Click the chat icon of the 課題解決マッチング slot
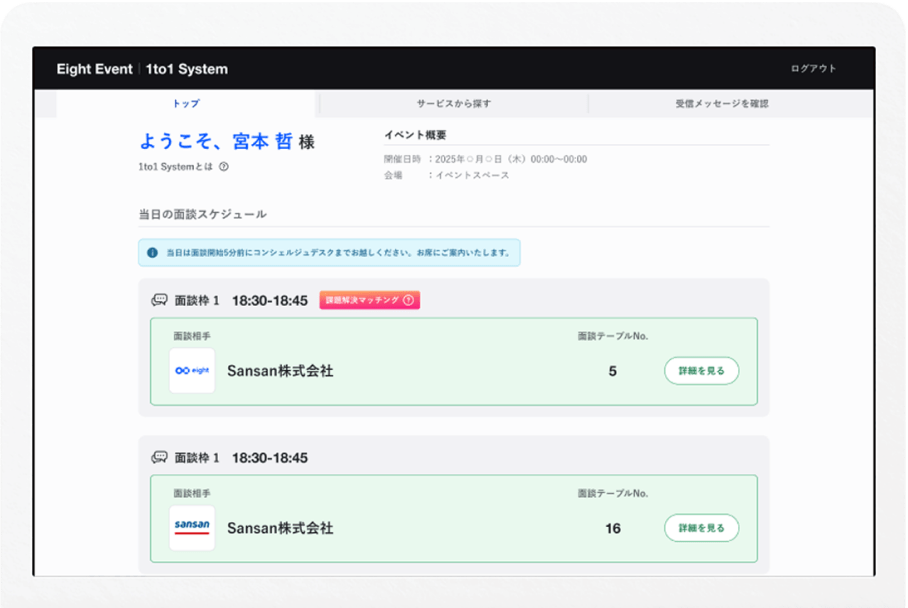Screen dimensions: 908x608 click(x=159, y=300)
